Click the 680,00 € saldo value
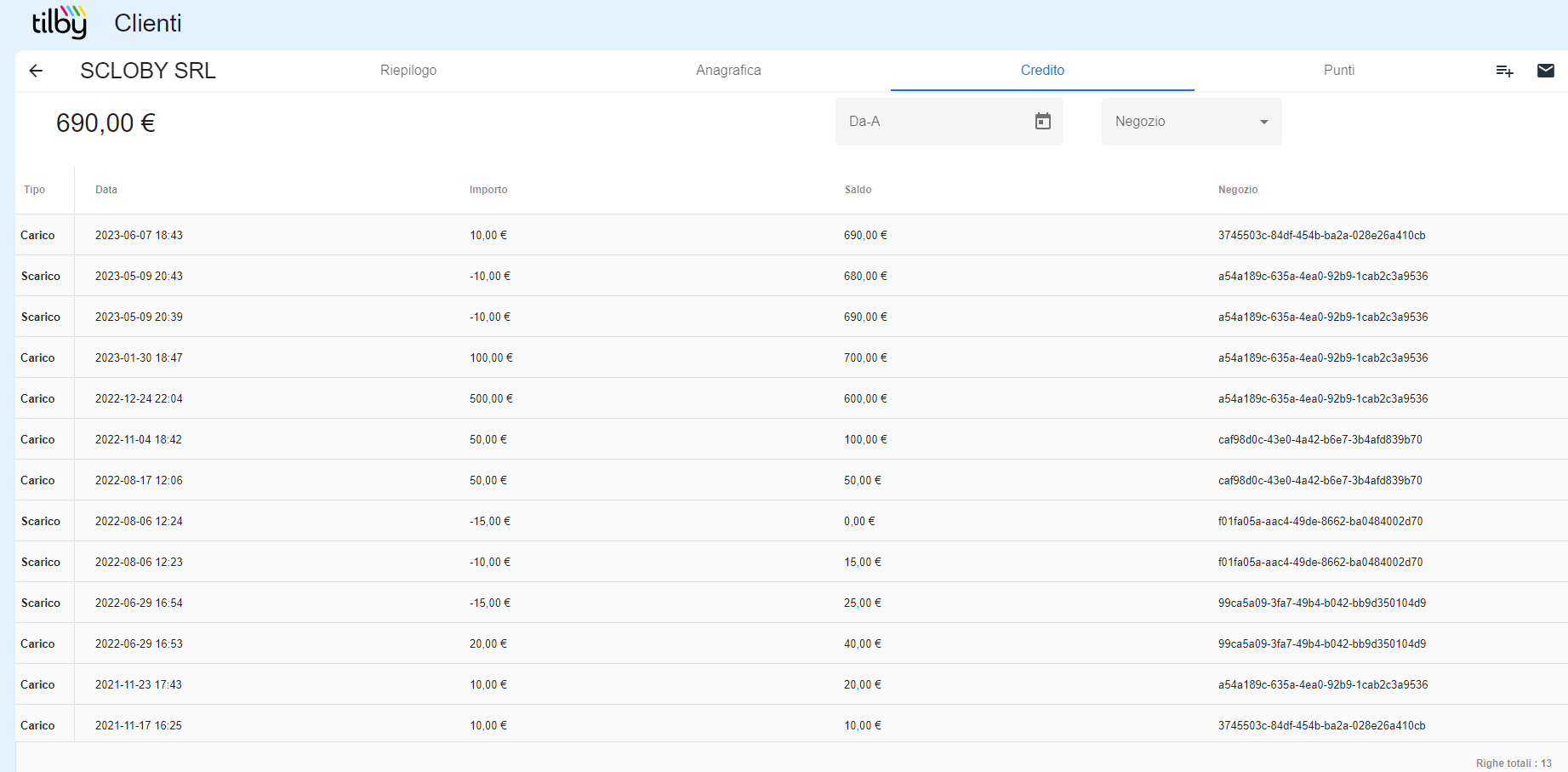Screen dimensions: 1568x772 pyautogui.click(x=865, y=277)
